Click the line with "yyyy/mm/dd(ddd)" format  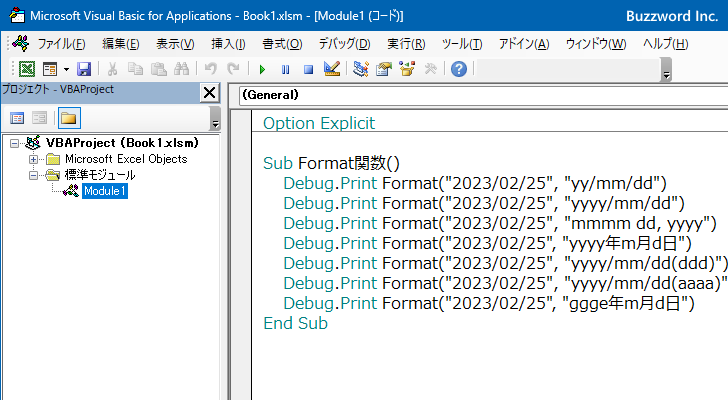[x=506, y=263]
